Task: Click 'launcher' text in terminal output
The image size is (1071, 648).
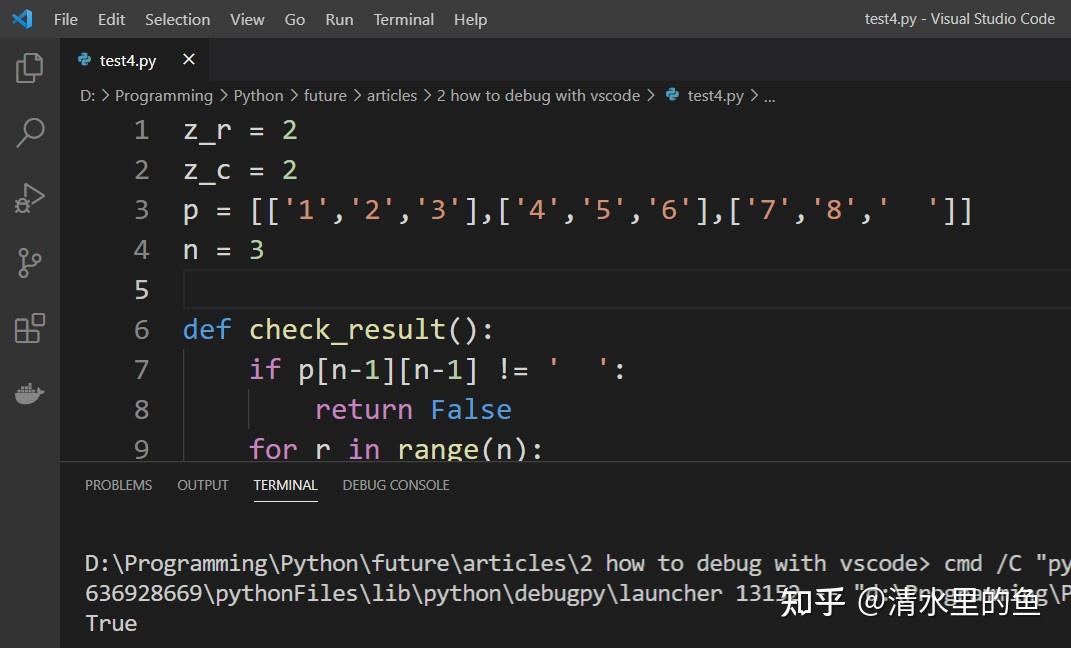Action: pyautogui.click(x=670, y=593)
